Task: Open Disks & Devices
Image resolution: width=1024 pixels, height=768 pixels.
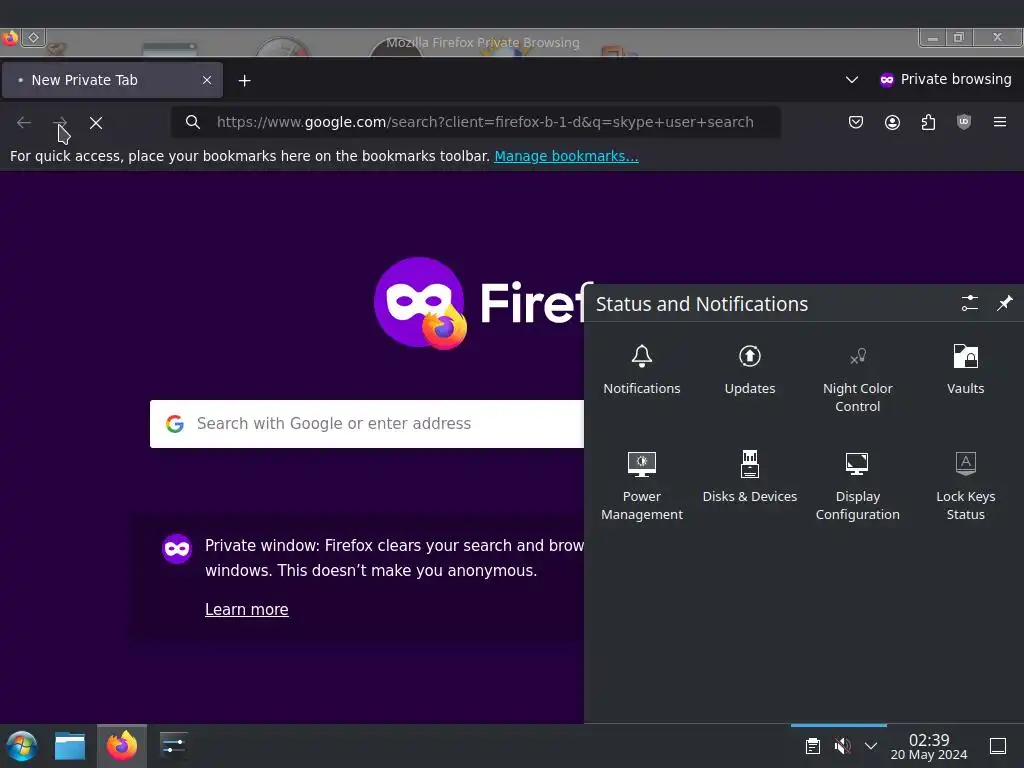Action: [749, 478]
